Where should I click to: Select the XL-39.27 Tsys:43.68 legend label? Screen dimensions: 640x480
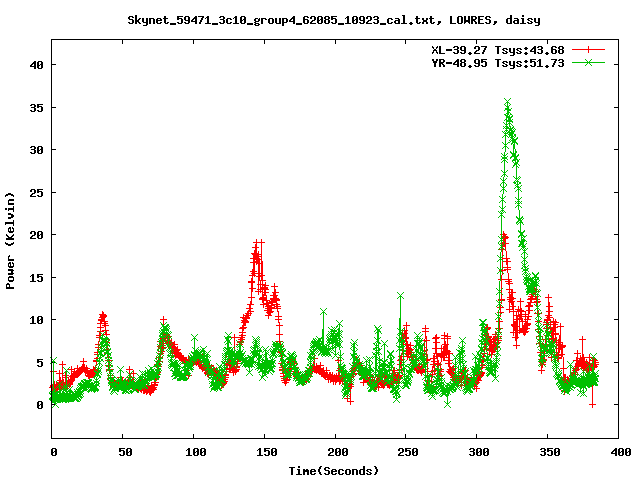coord(498,50)
